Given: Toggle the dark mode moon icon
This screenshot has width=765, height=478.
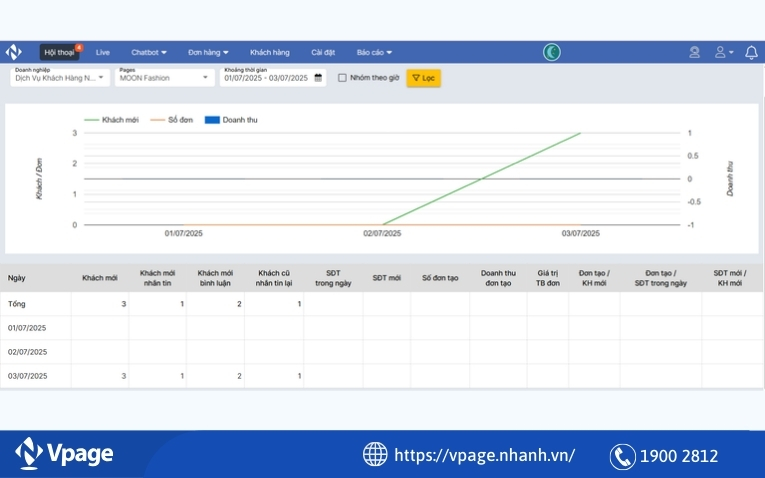Looking at the screenshot, I should pyautogui.click(x=552, y=52).
